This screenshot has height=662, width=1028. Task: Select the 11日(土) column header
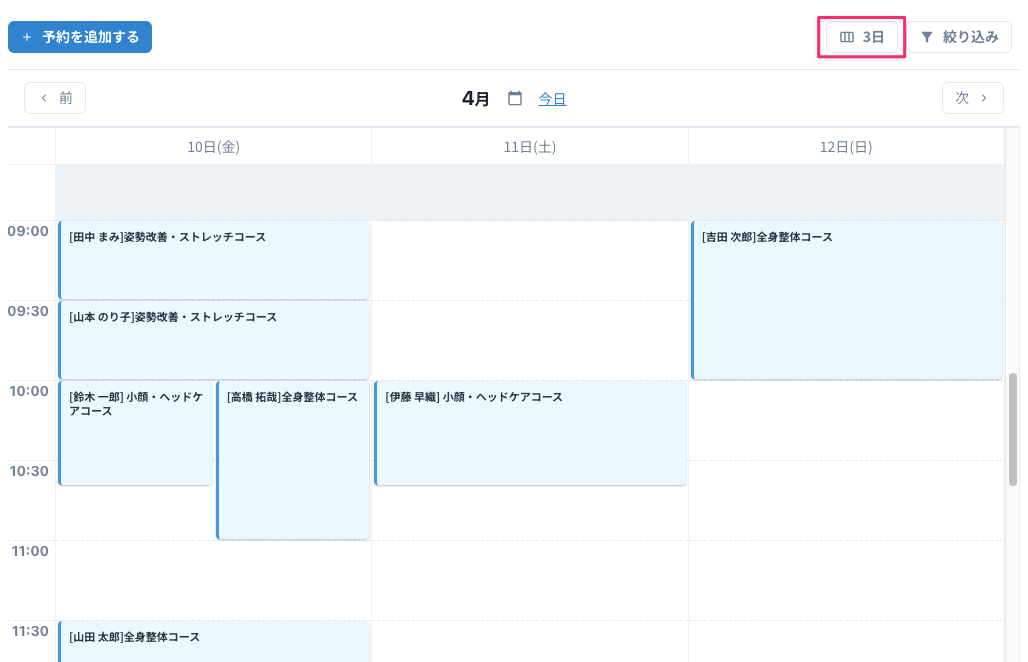(x=530, y=147)
